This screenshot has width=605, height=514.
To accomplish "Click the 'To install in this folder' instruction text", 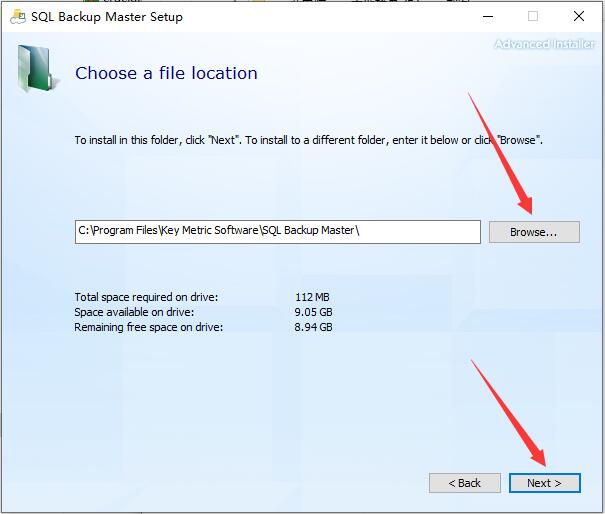I will pyautogui.click(x=309, y=140).
